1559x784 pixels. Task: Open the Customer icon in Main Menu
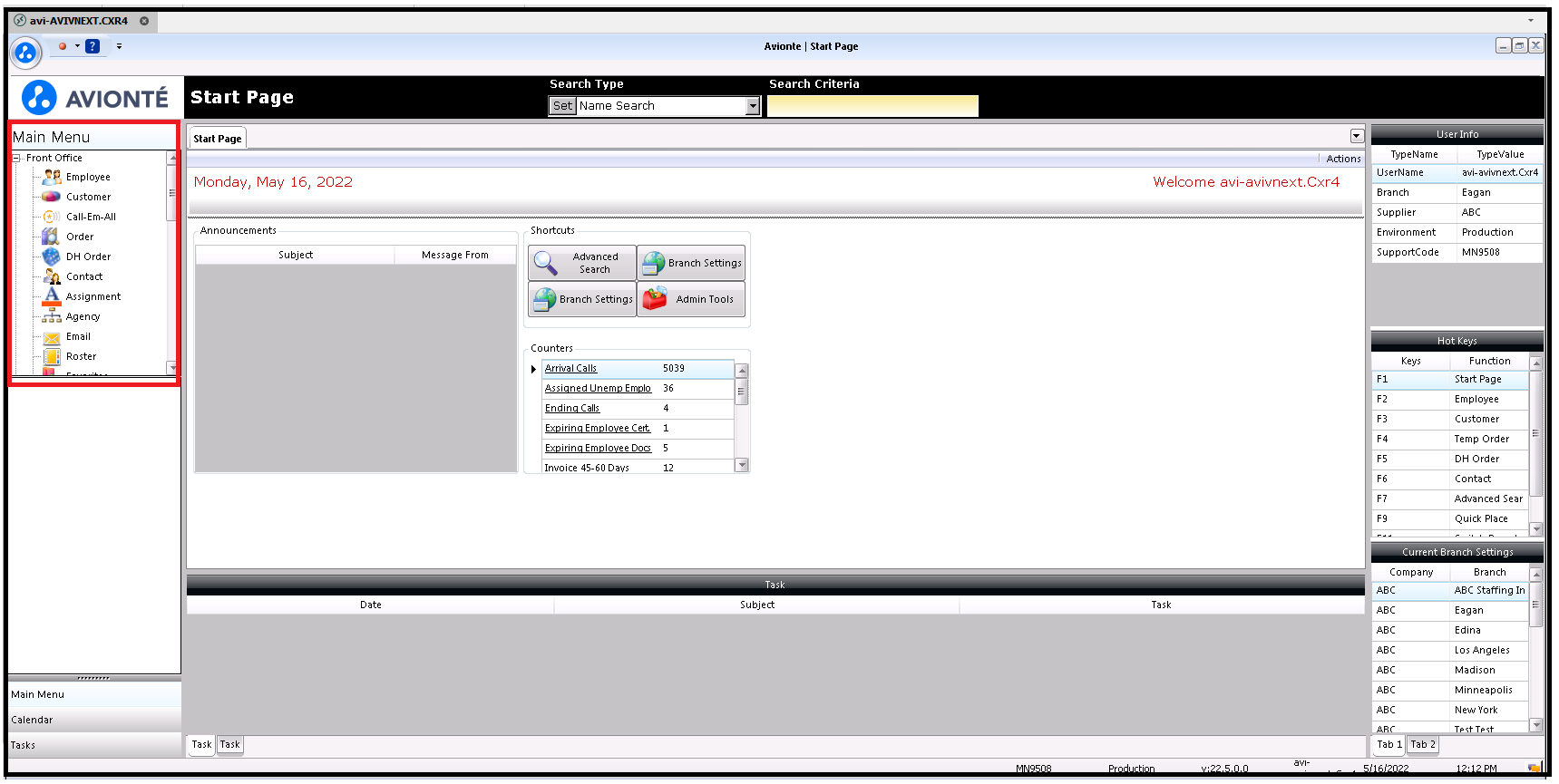click(x=52, y=197)
